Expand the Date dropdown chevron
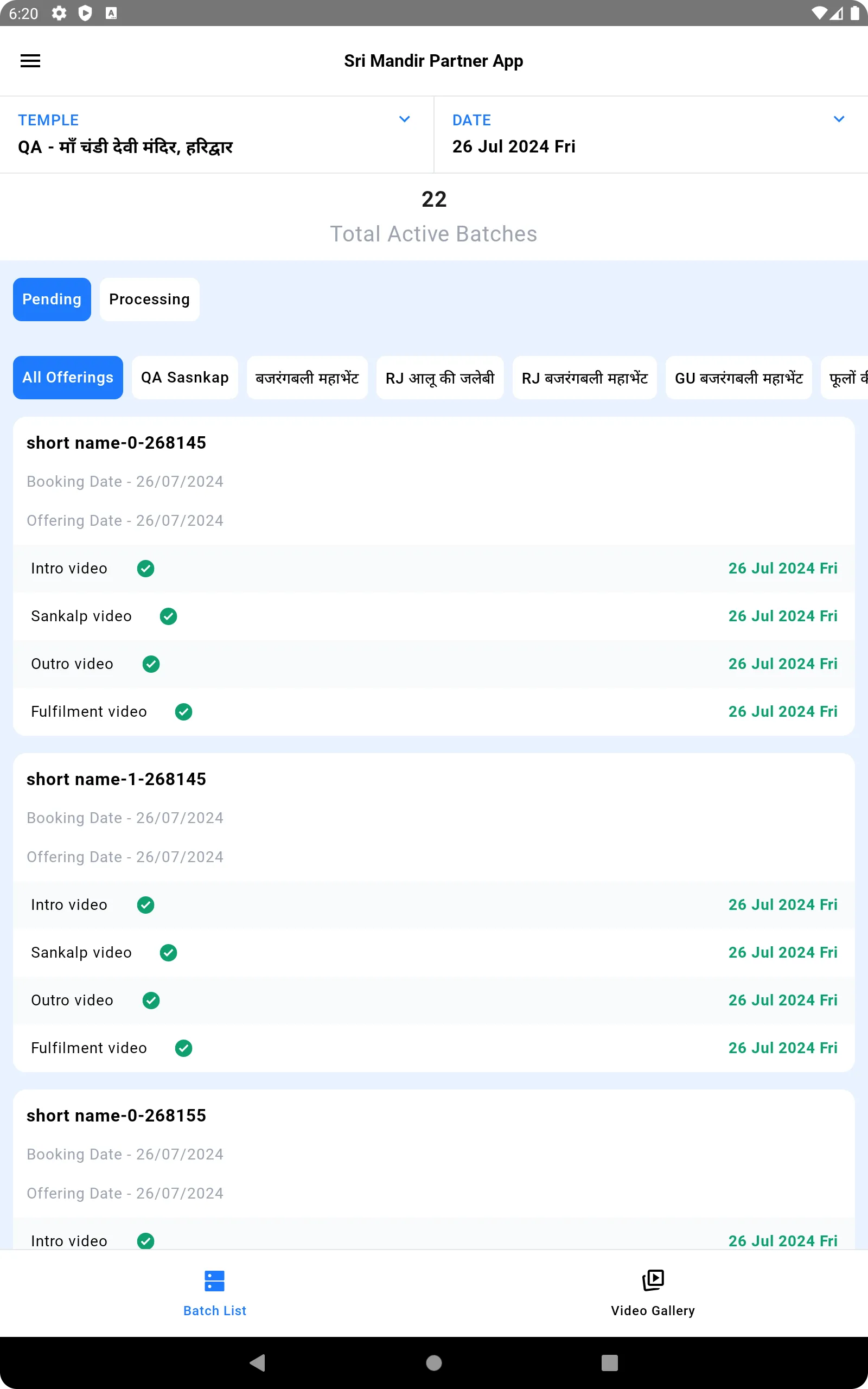 coord(839,119)
